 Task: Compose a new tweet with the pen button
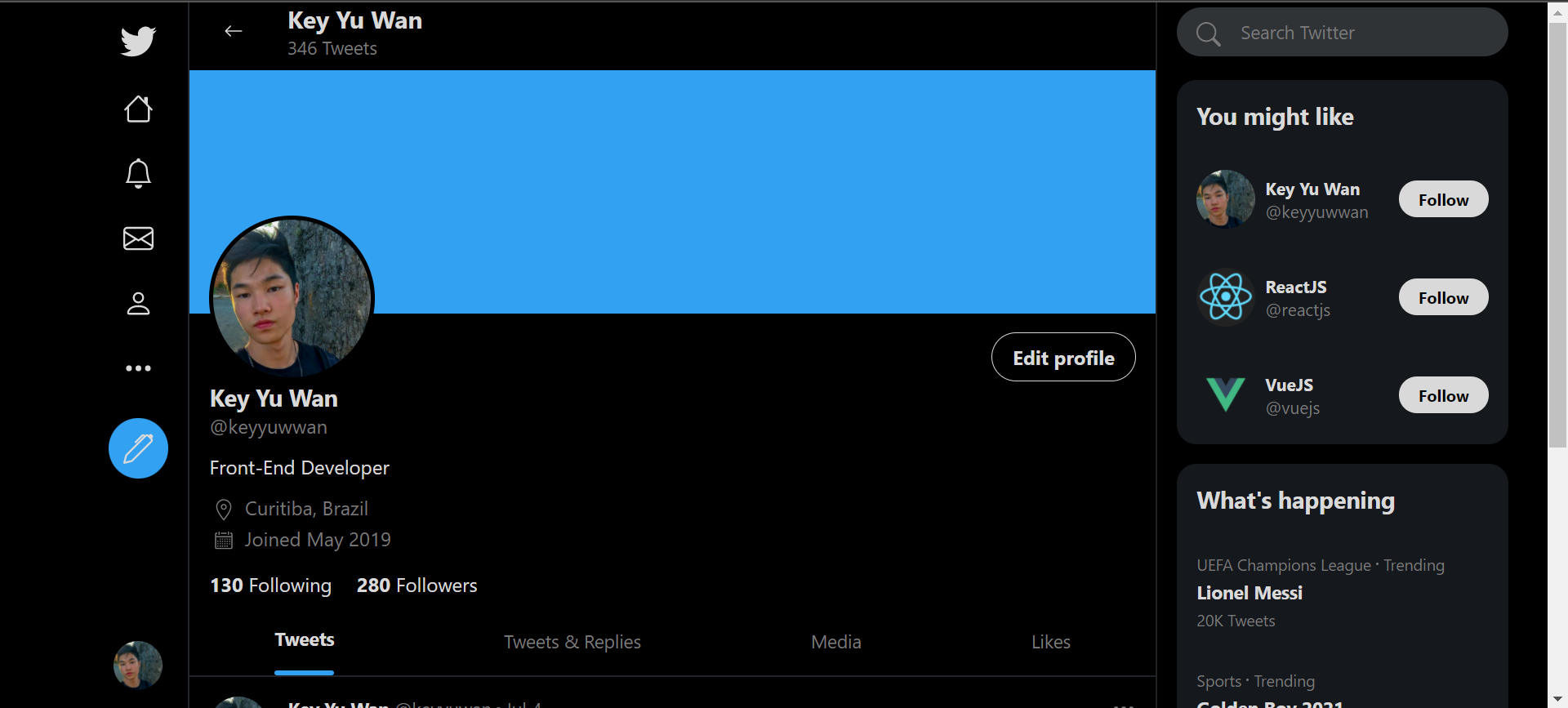[138, 448]
